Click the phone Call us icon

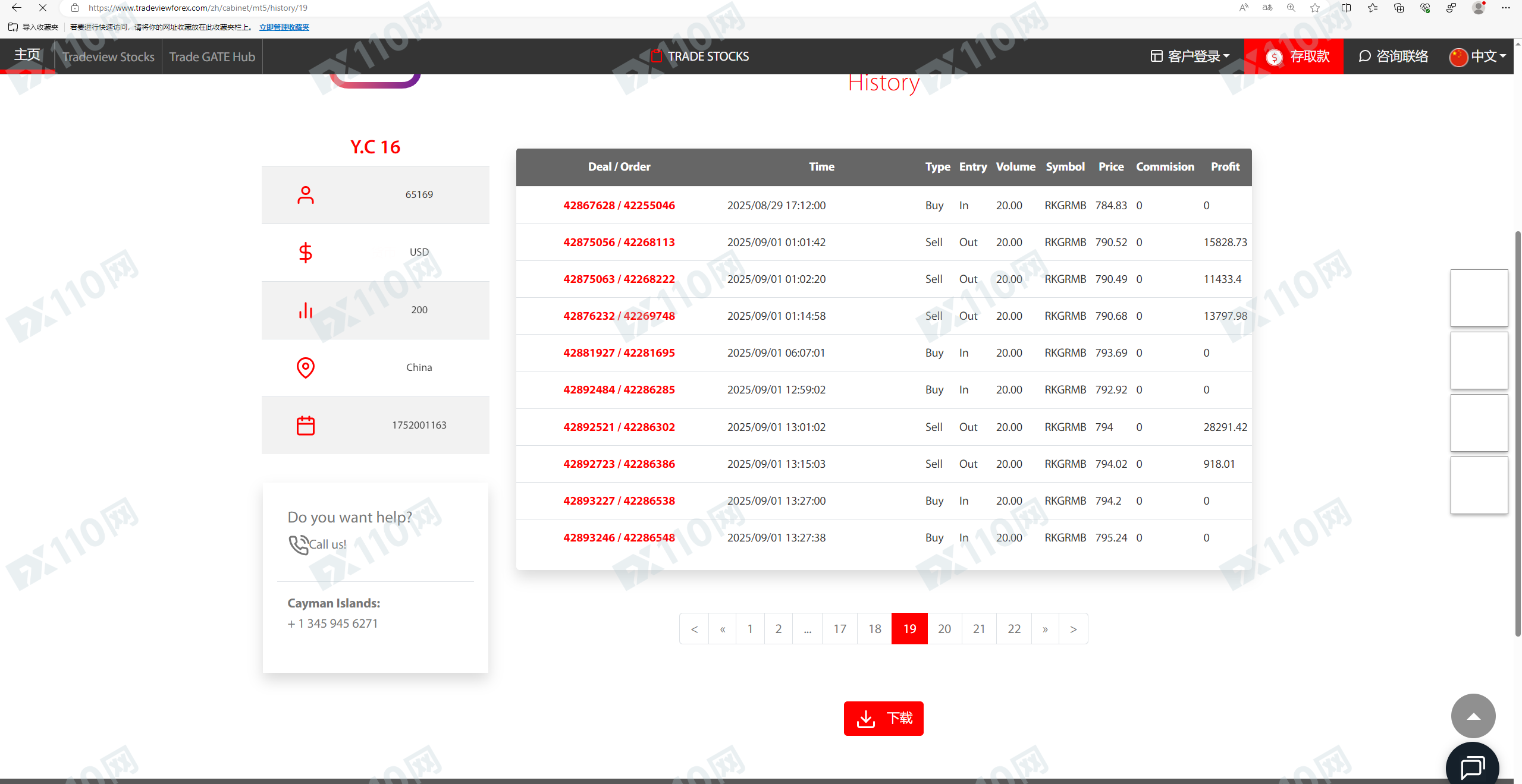coord(299,544)
